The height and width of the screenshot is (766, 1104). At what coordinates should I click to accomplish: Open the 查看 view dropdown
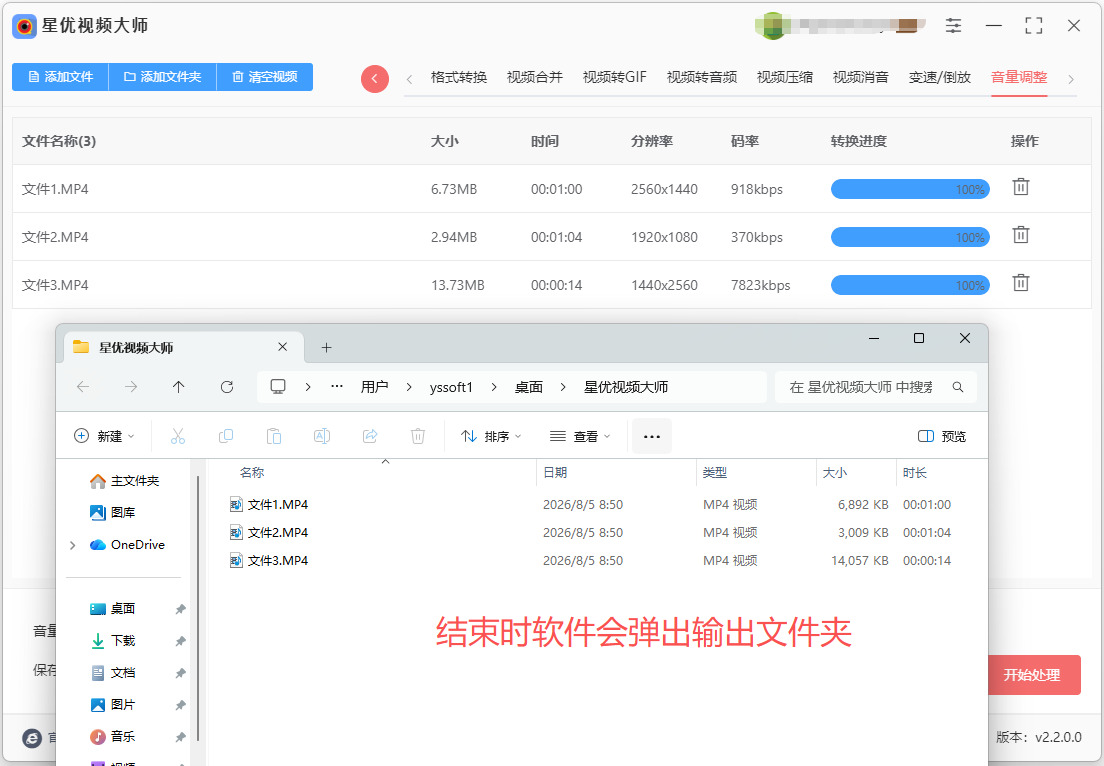tap(580, 437)
